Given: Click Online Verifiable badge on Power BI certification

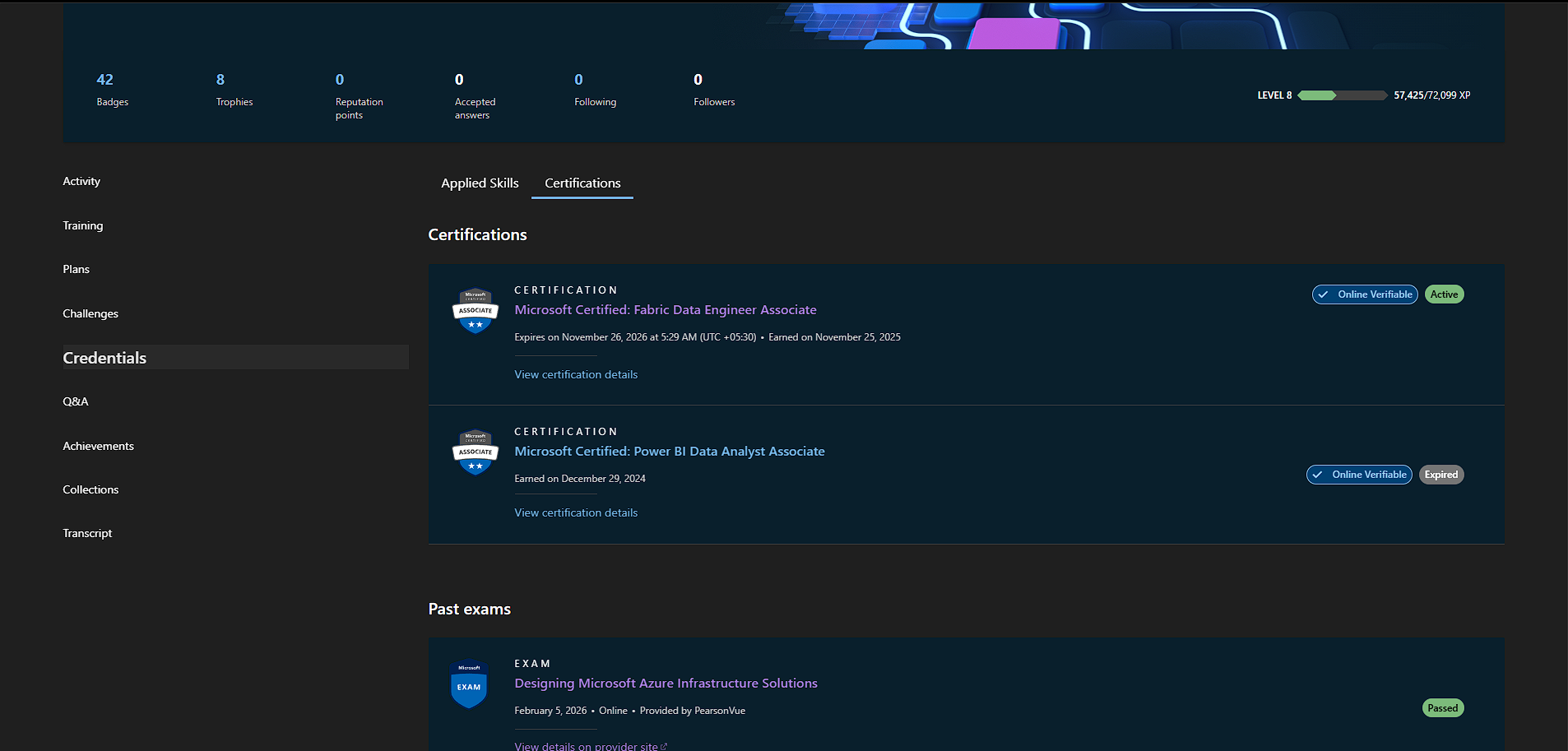Looking at the screenshot, I should pos(1359,475).
